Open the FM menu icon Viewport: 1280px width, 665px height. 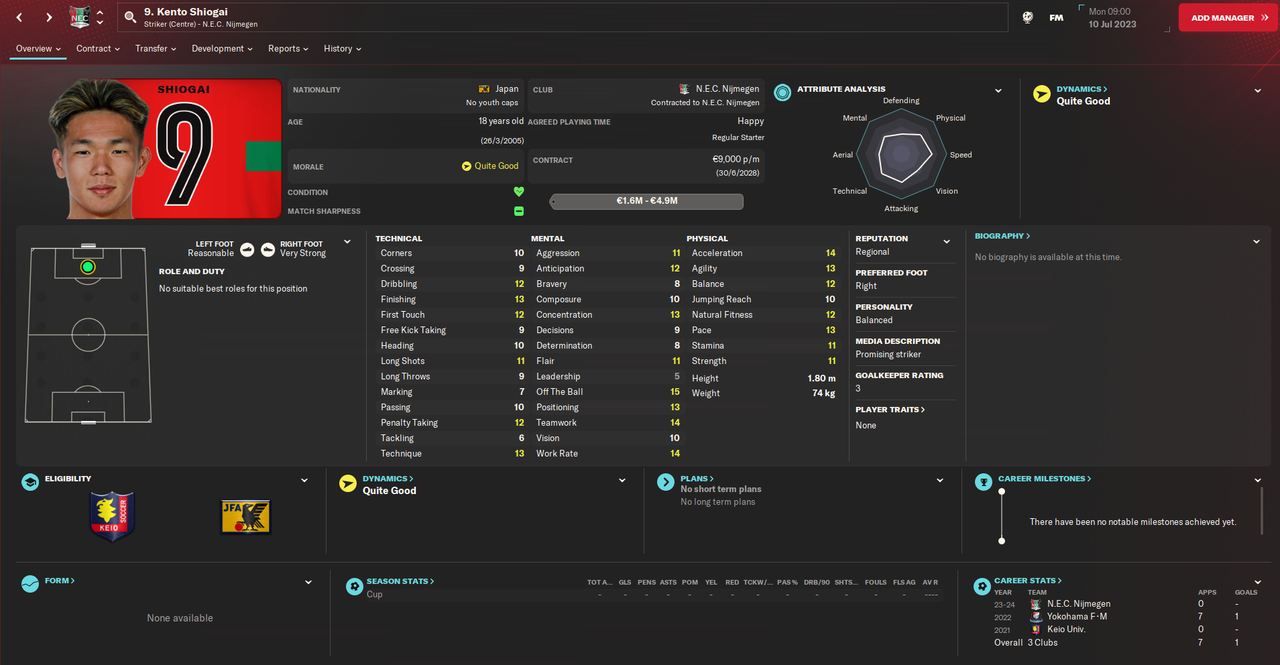[x=1056, y=17]
